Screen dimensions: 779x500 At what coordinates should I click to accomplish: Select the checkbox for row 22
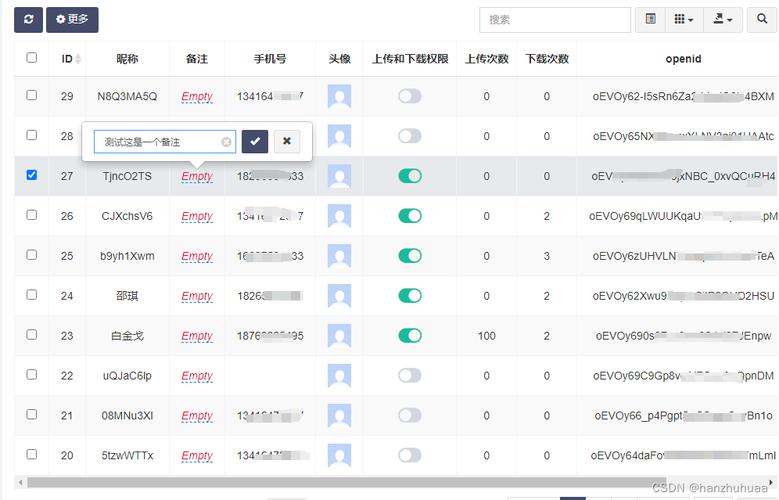31,374
